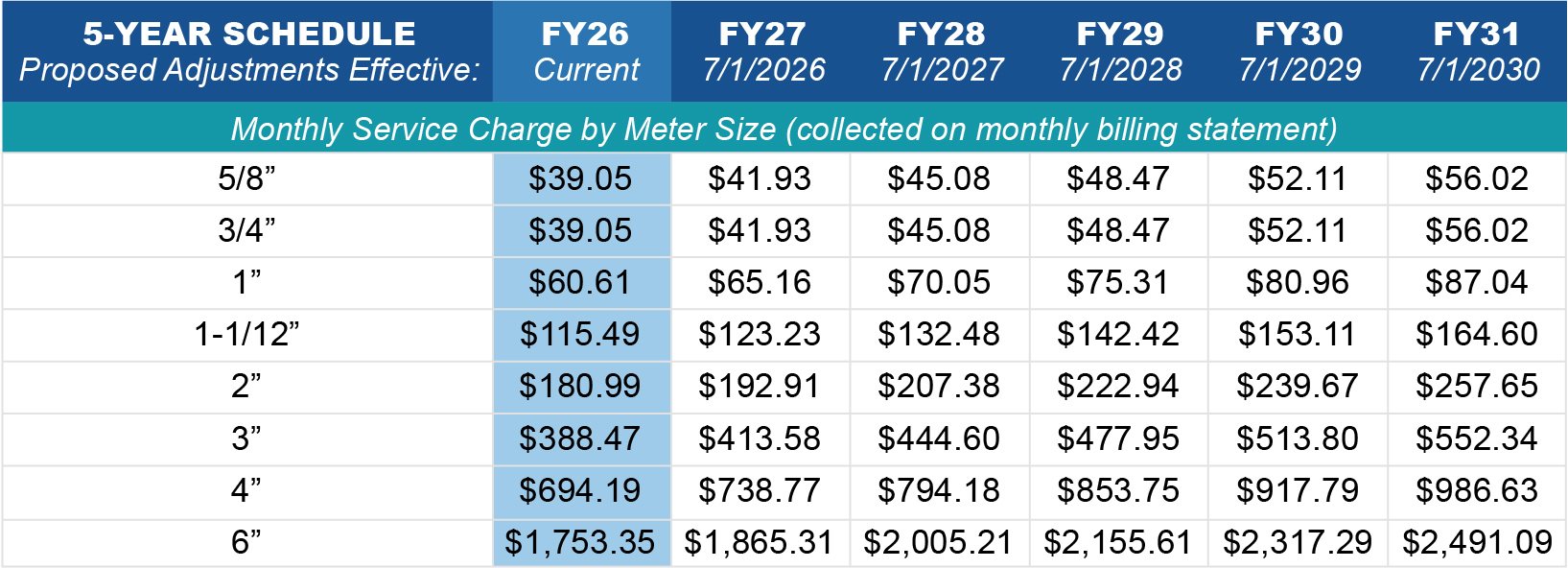
Task: Click the FY31 7/1/2030 column header
Action: tap(1477, 51)
